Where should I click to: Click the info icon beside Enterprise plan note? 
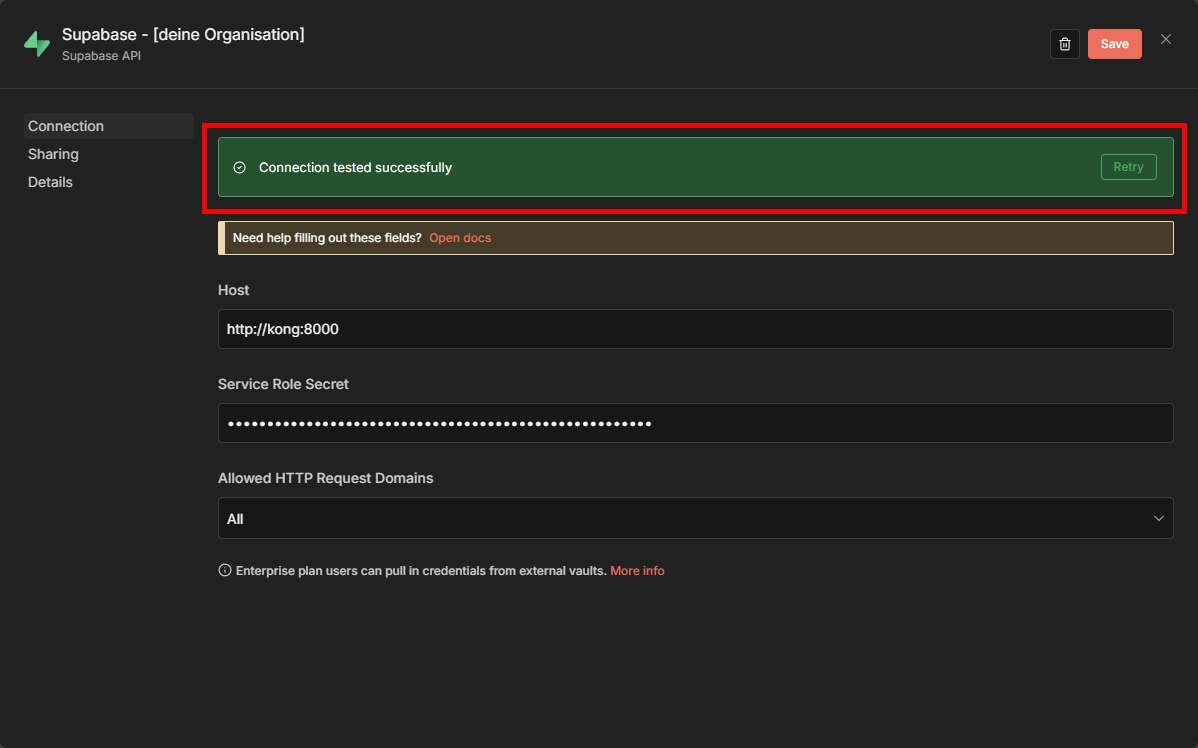pos(225,571)
